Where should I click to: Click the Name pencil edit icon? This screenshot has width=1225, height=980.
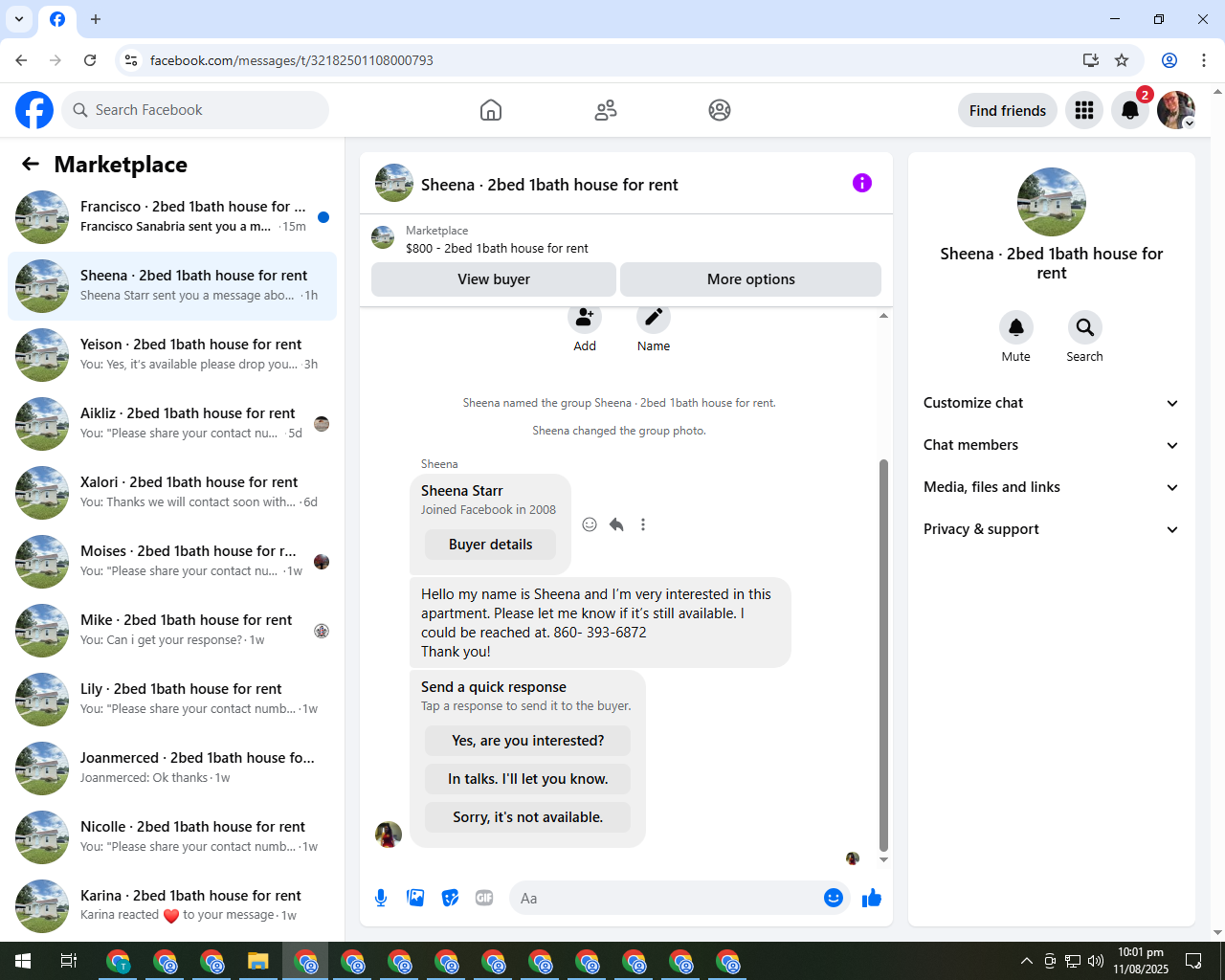pos(654,318)
